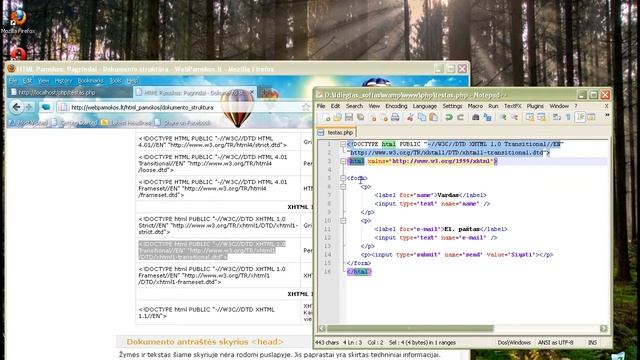Cut selection with the scissors icon

[x=410, y=118]
